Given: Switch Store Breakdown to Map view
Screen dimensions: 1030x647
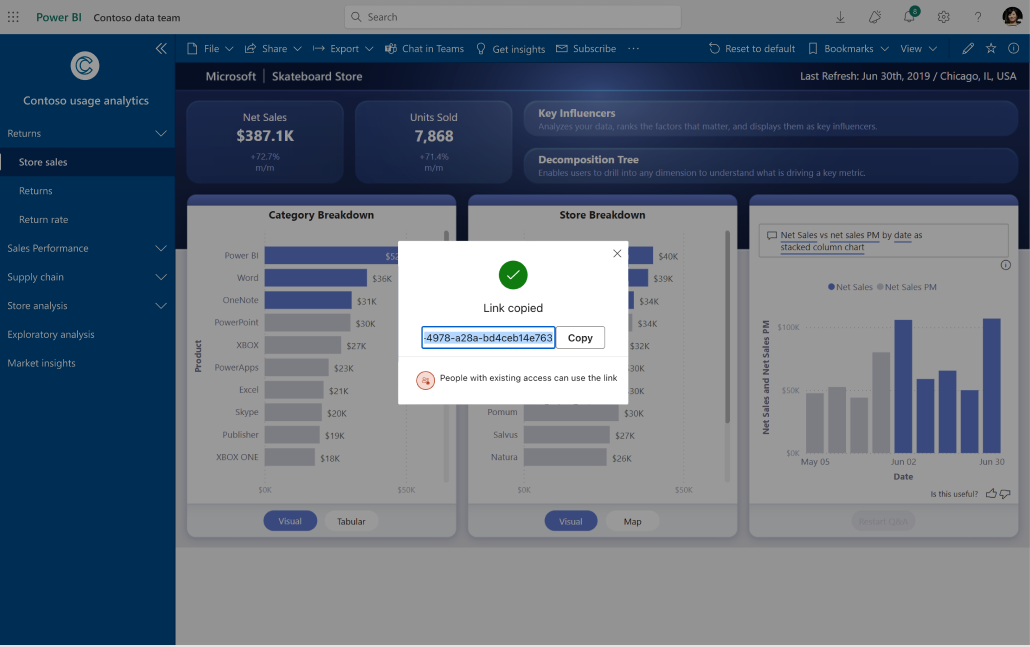Looking at the screenshot, I should tap(632, 521).
